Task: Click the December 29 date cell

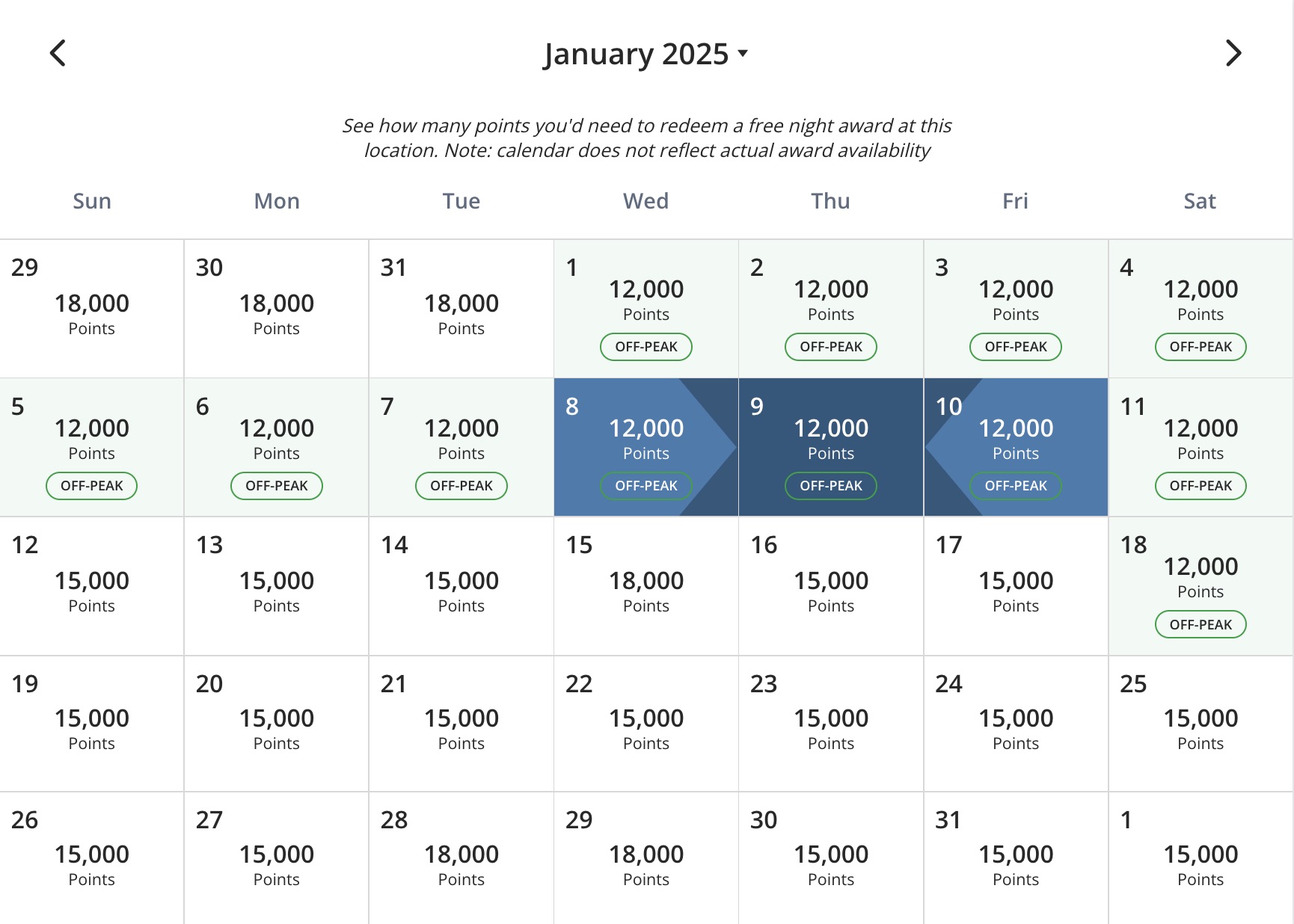Action: (91, 308)
